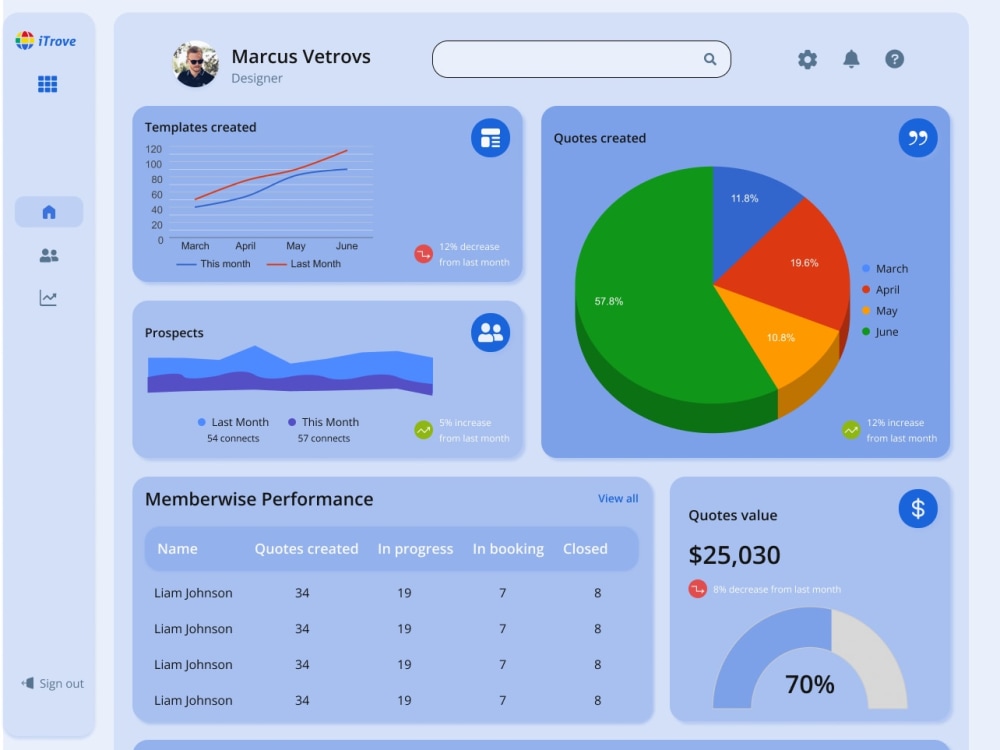The width and height of the screenshot is (1000, 750).
Task: Click the This month line legend
Action: [x=213, y=263]
